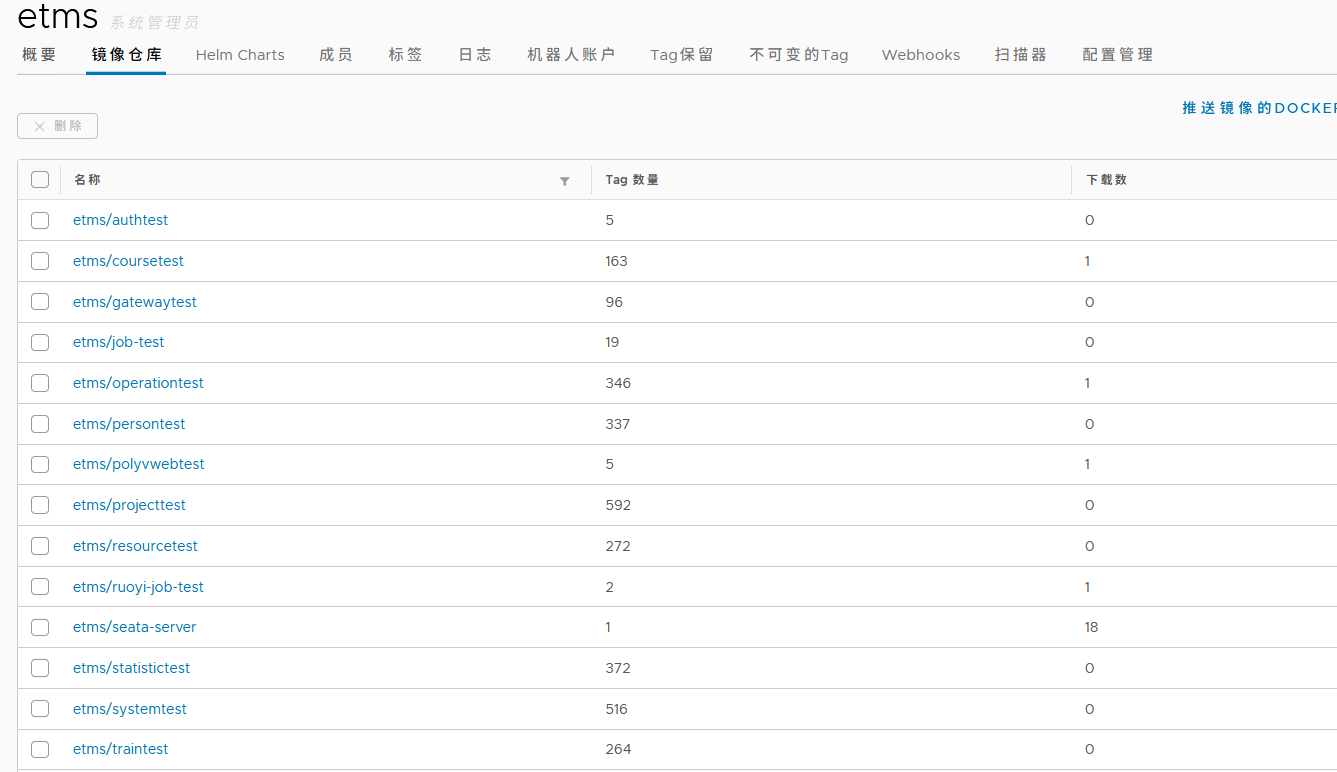Open the etms/ruoyi-job-test repository link
Viewport: 1337px width, 772px height.
point(139,587)
